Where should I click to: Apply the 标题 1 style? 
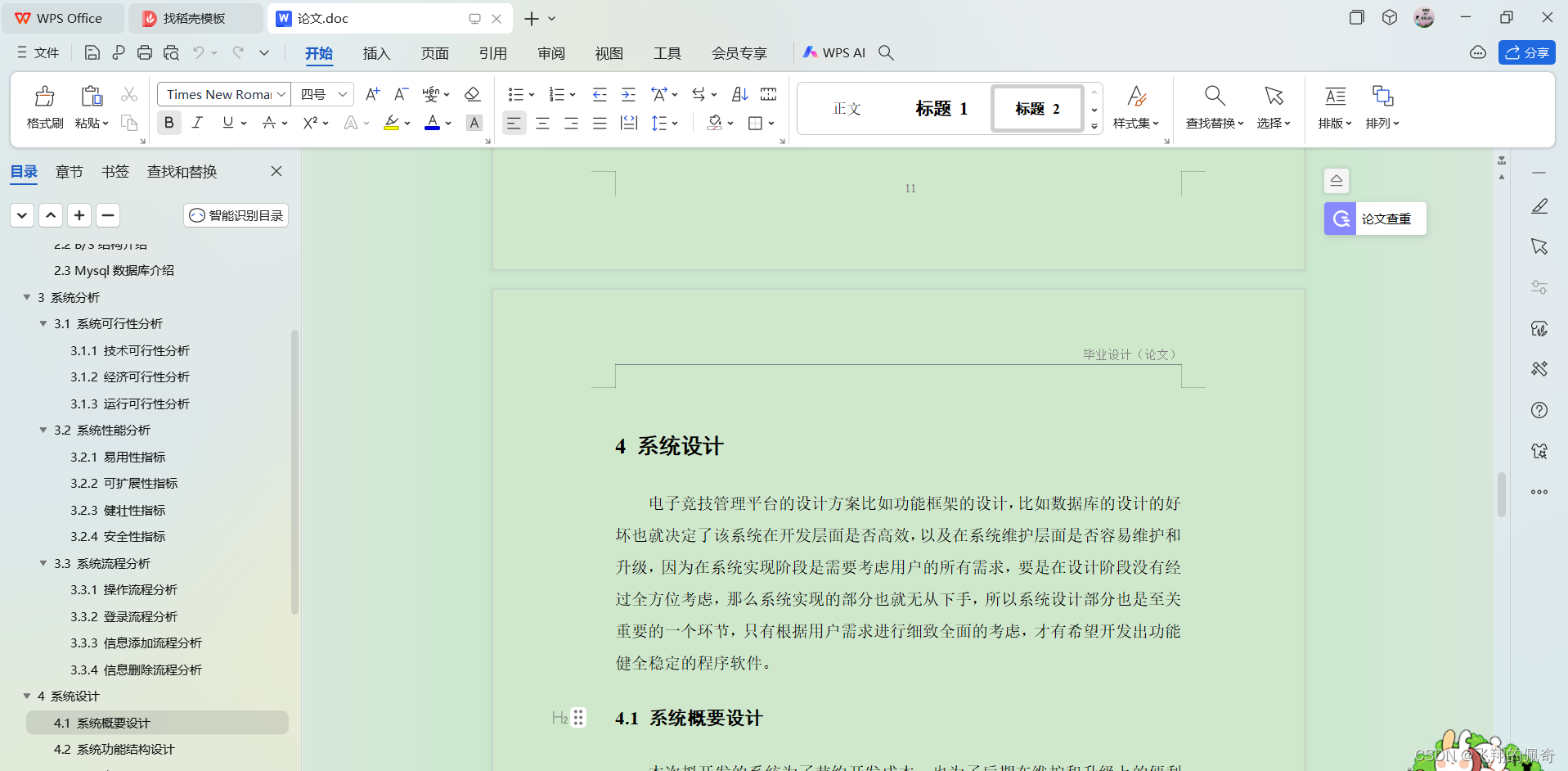941,108
